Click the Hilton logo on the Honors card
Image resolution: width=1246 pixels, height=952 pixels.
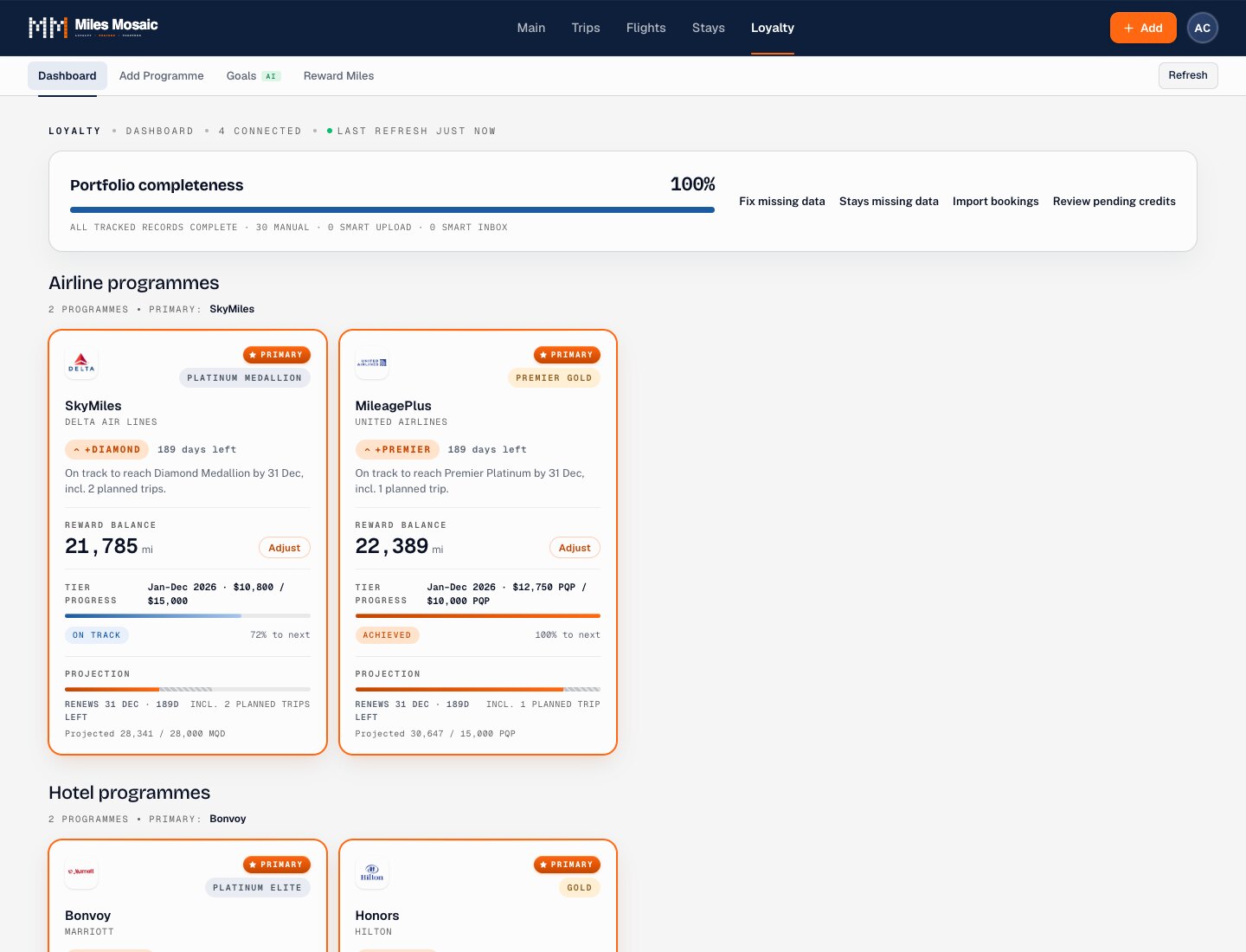pos(372,872)
